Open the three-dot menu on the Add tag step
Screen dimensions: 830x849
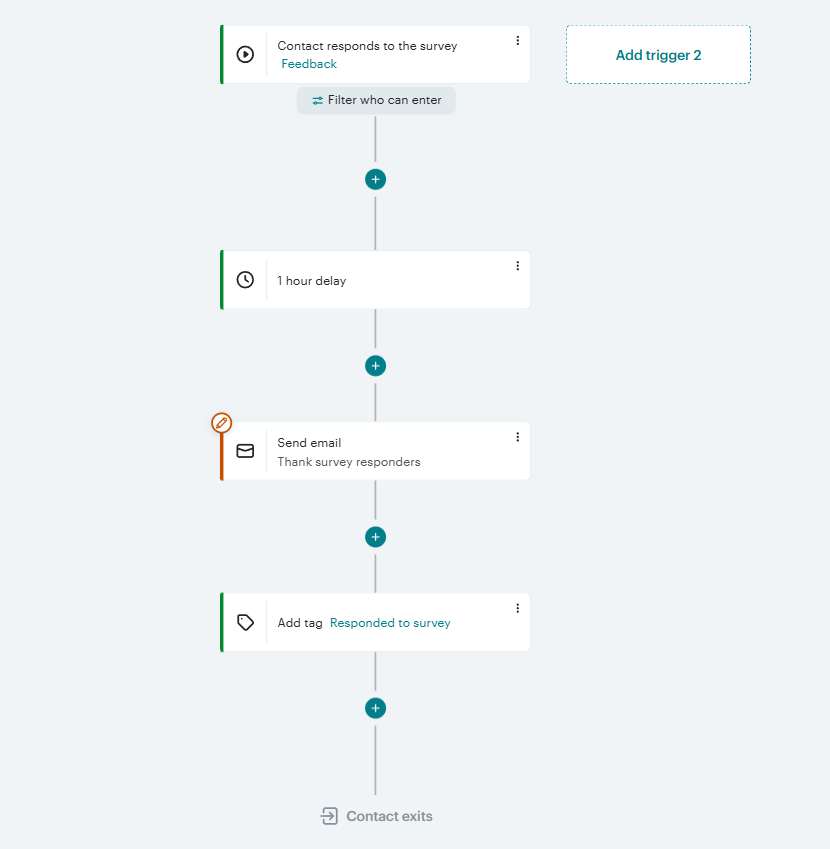click(517, 608)
